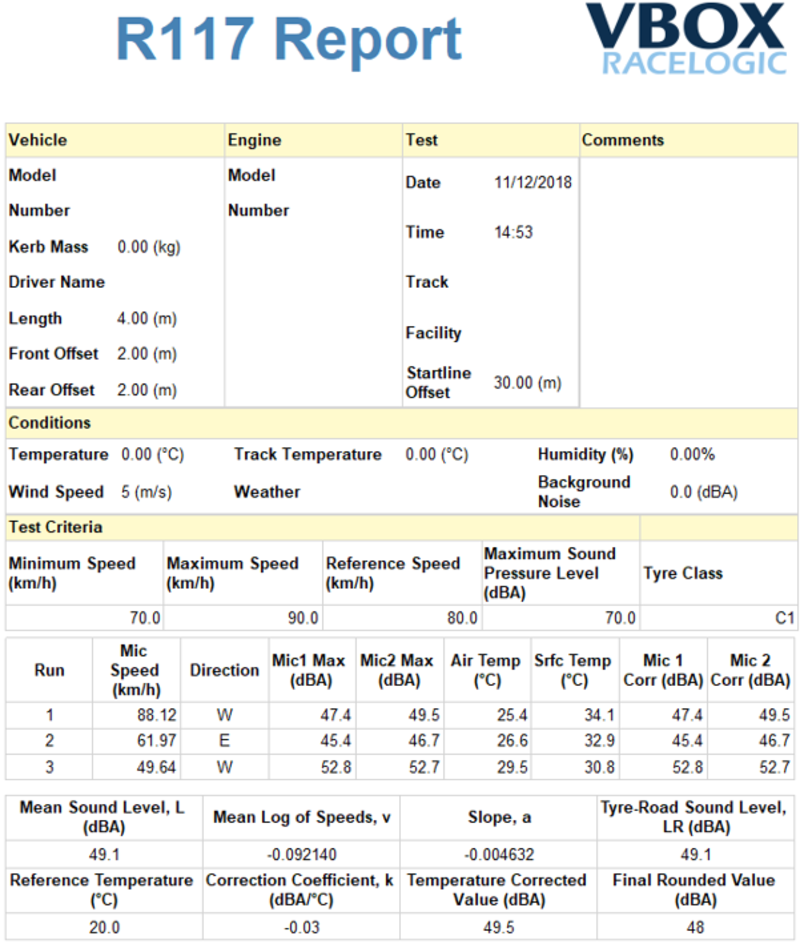The width and height of the screenshot is (800, 944).
Task: Click the Slope value -0.004632
Action: [x=500, y=855]
